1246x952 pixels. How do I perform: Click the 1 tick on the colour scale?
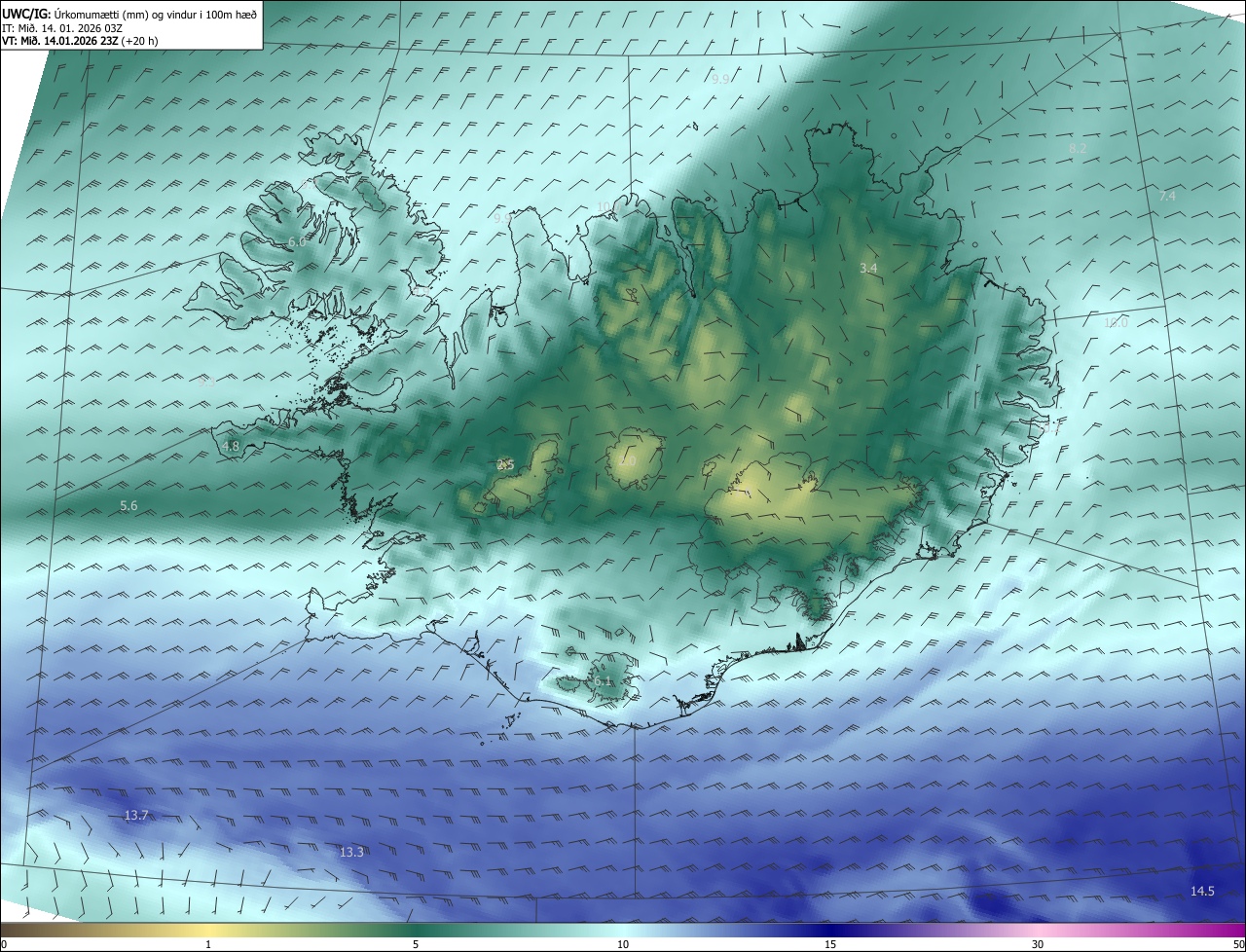208,945
